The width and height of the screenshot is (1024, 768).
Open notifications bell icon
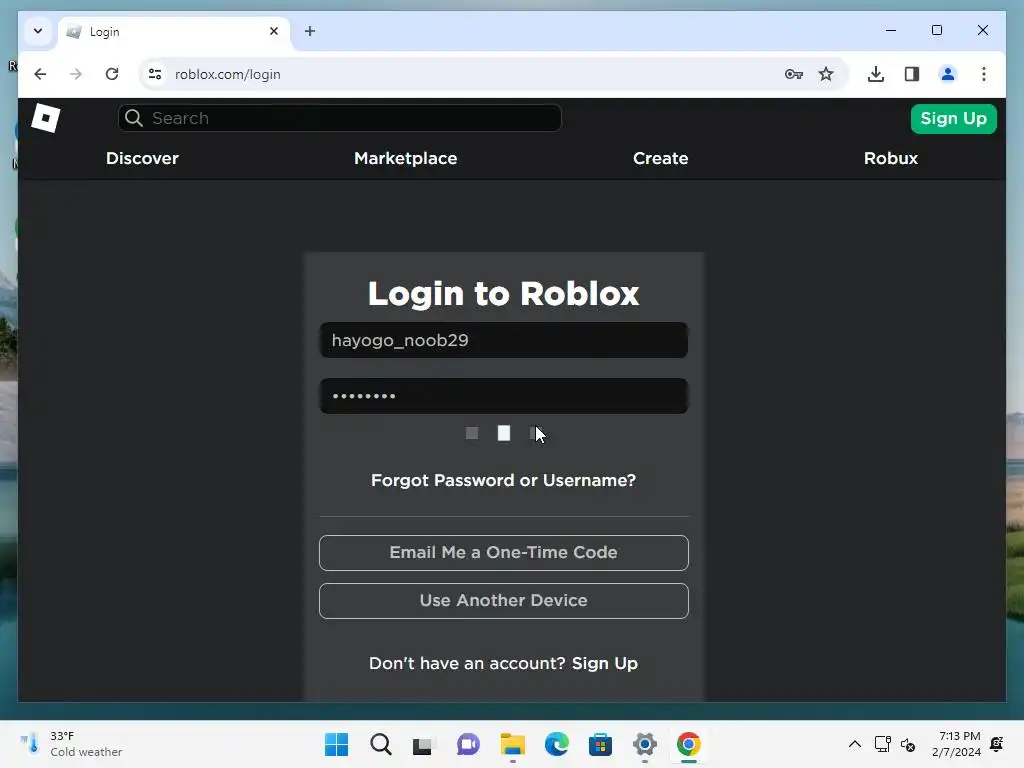(997, 744)
